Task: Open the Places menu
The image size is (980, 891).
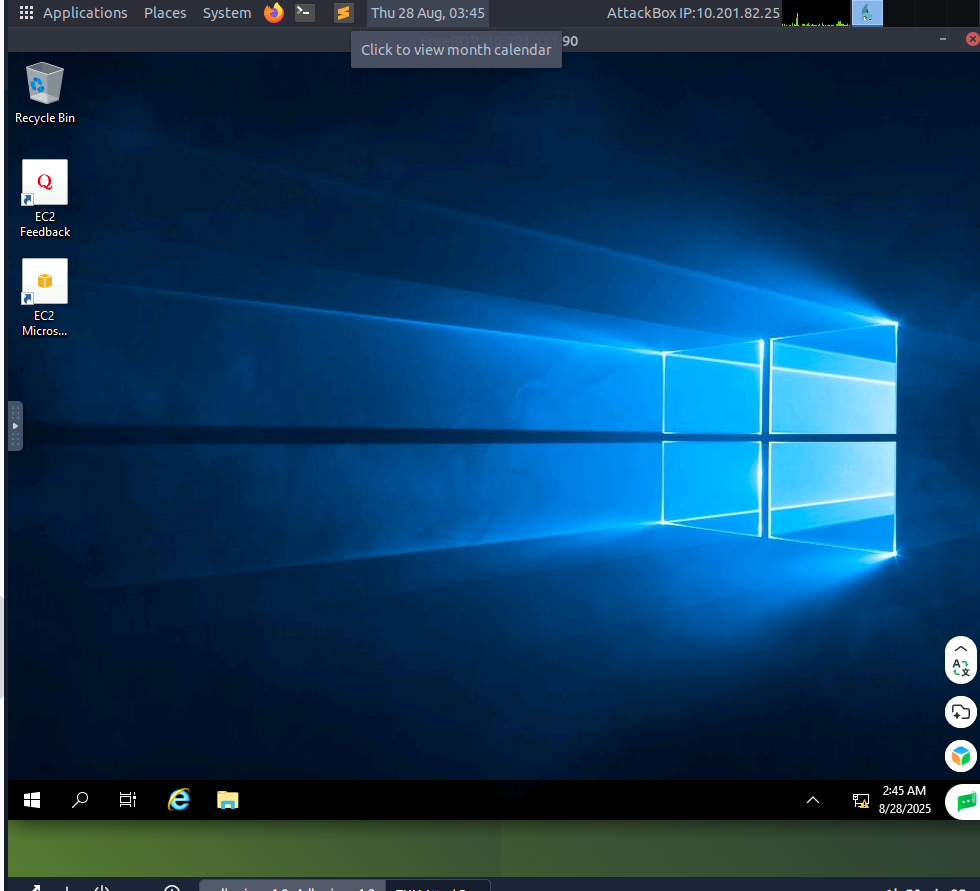Action: [165, 12]
